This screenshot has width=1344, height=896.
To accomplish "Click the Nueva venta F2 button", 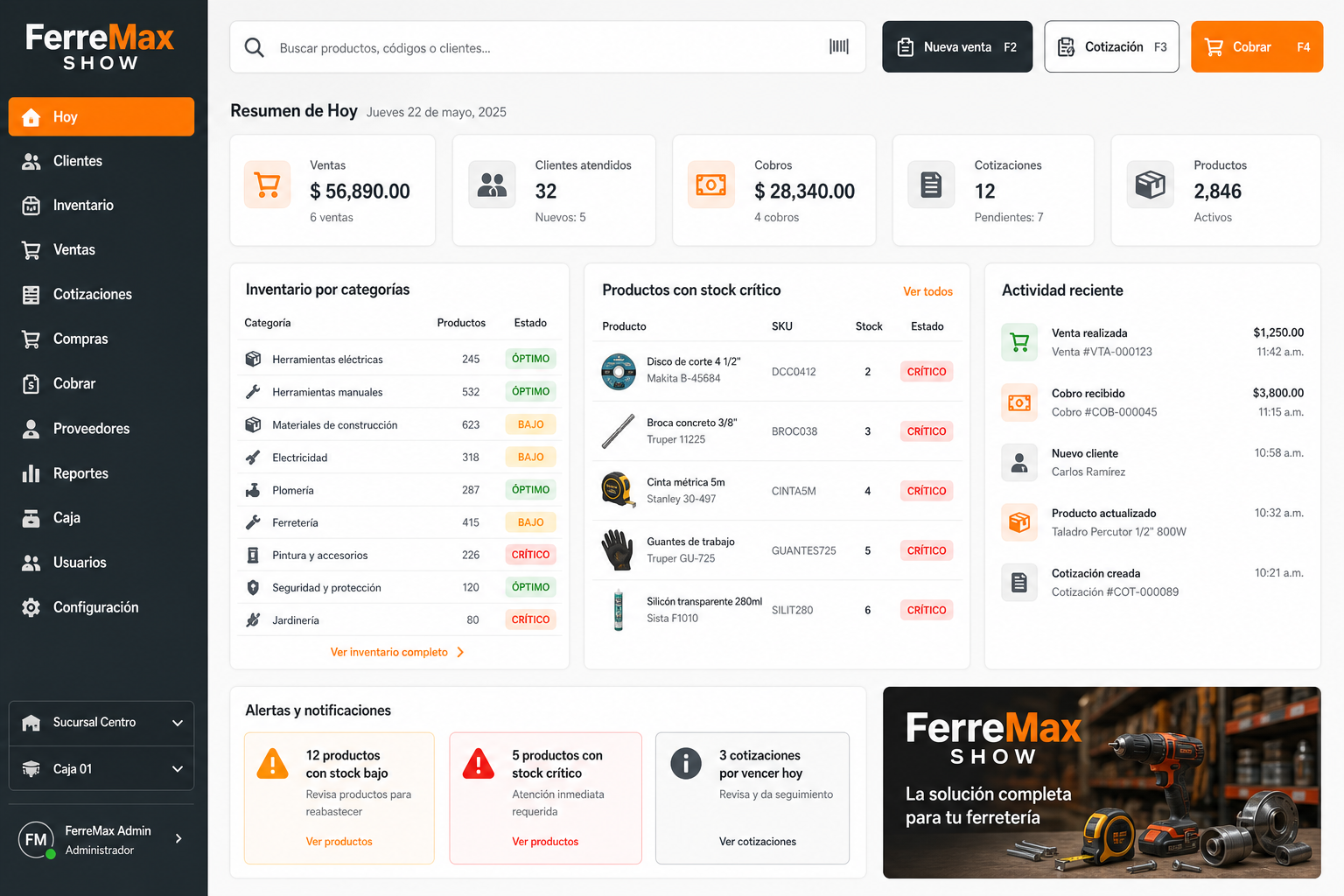I will [x=957, y=46].
